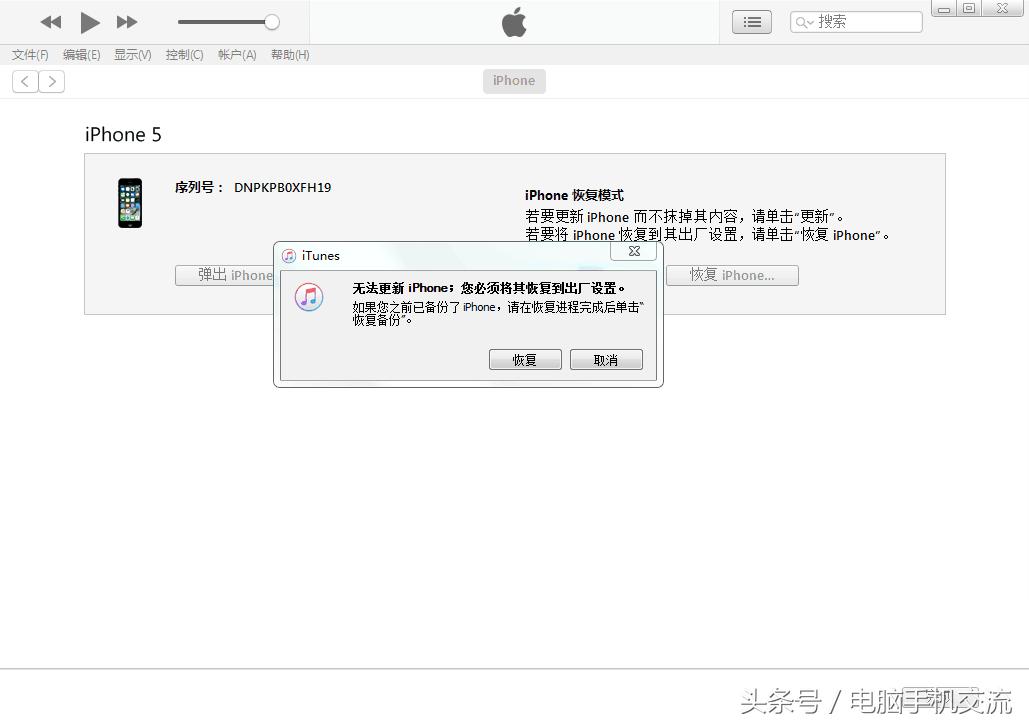Image resolution: width=1029 pixels, height=725 pixels.
Task: Click the forward navigation arrow
Action: click(51, 81)
